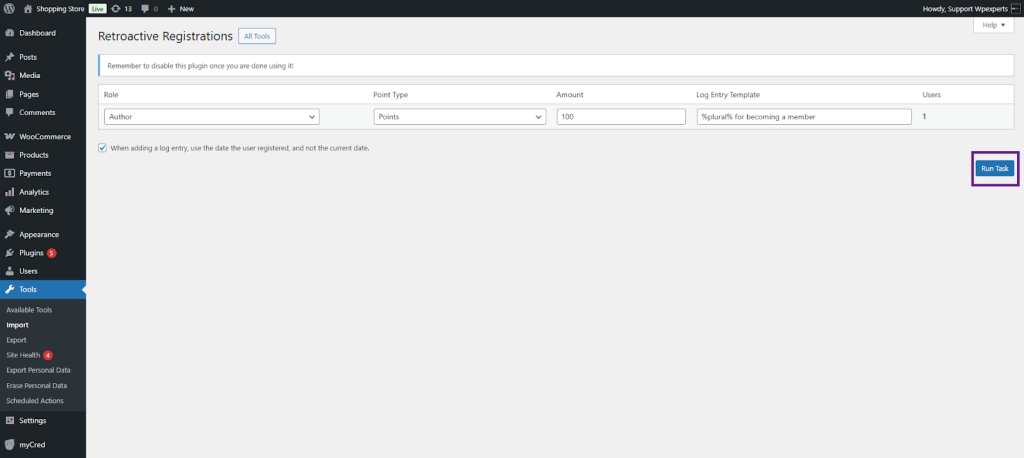Click the WordPress logo icon
1024x458 pixels.
click(x=9, y=8)
